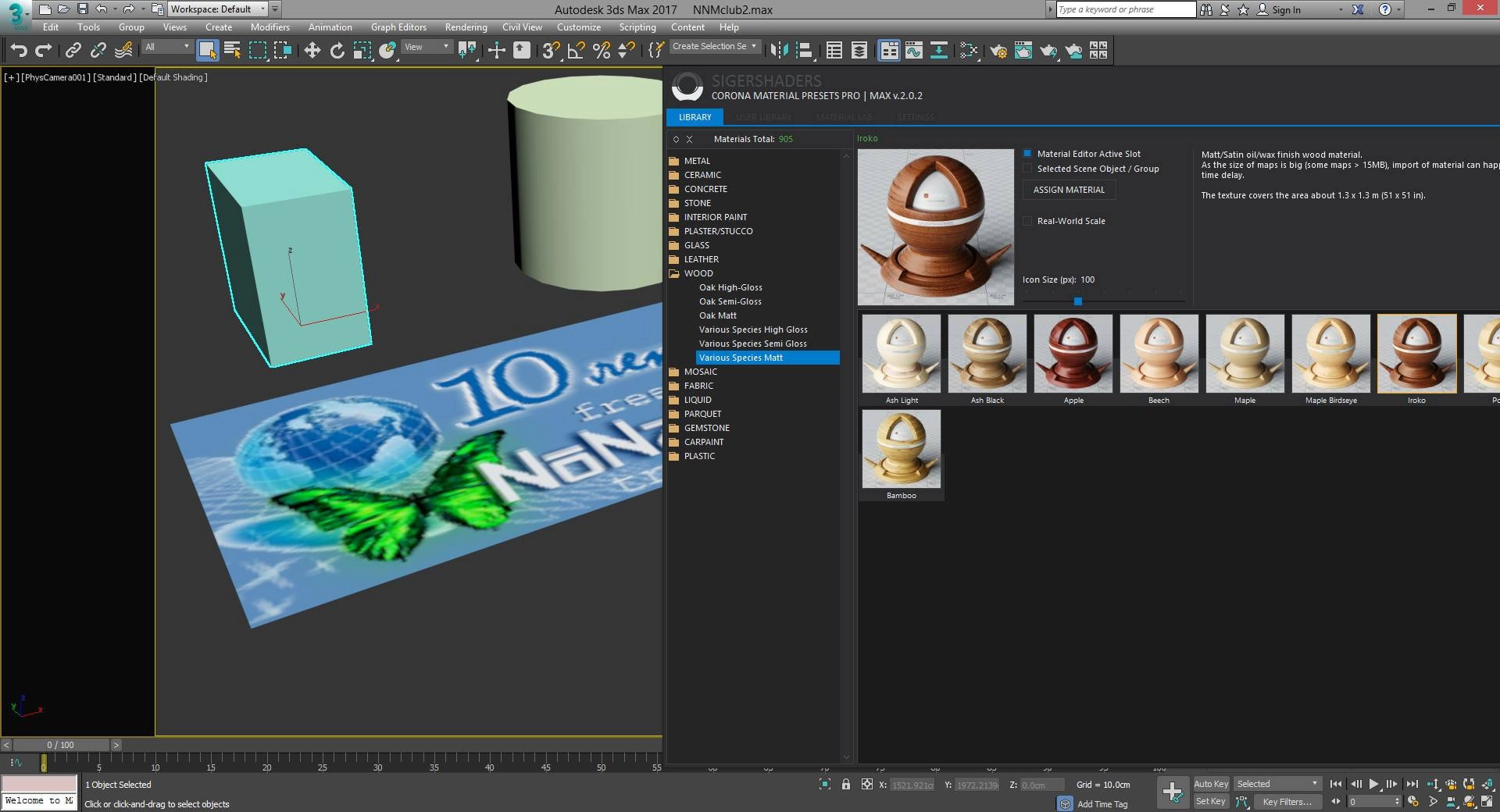Screen dimensions: 1500x812
Task: Toggle the Auto Key button
Action: 1211,784
